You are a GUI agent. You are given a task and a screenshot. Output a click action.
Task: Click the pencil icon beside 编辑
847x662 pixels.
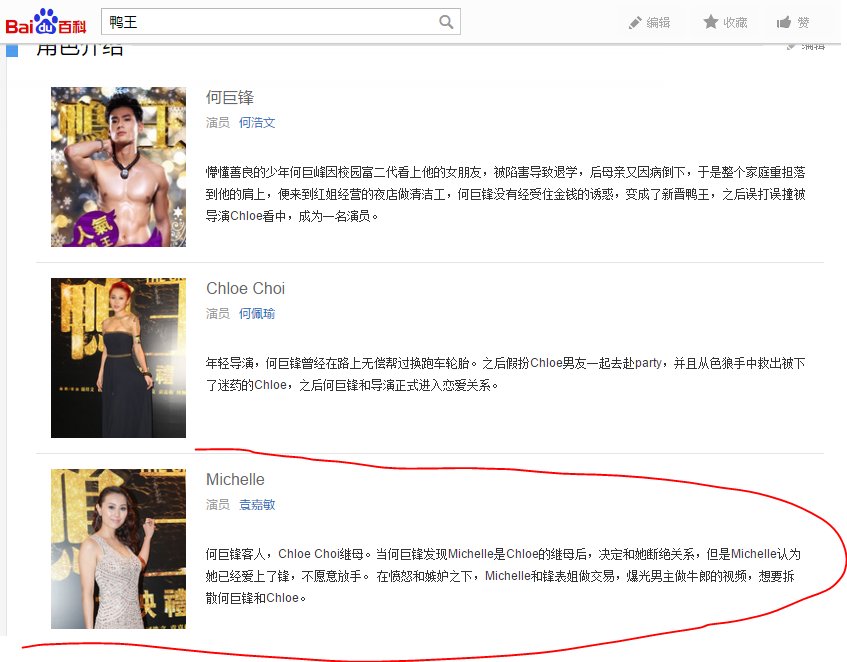[x=635, y=21]
